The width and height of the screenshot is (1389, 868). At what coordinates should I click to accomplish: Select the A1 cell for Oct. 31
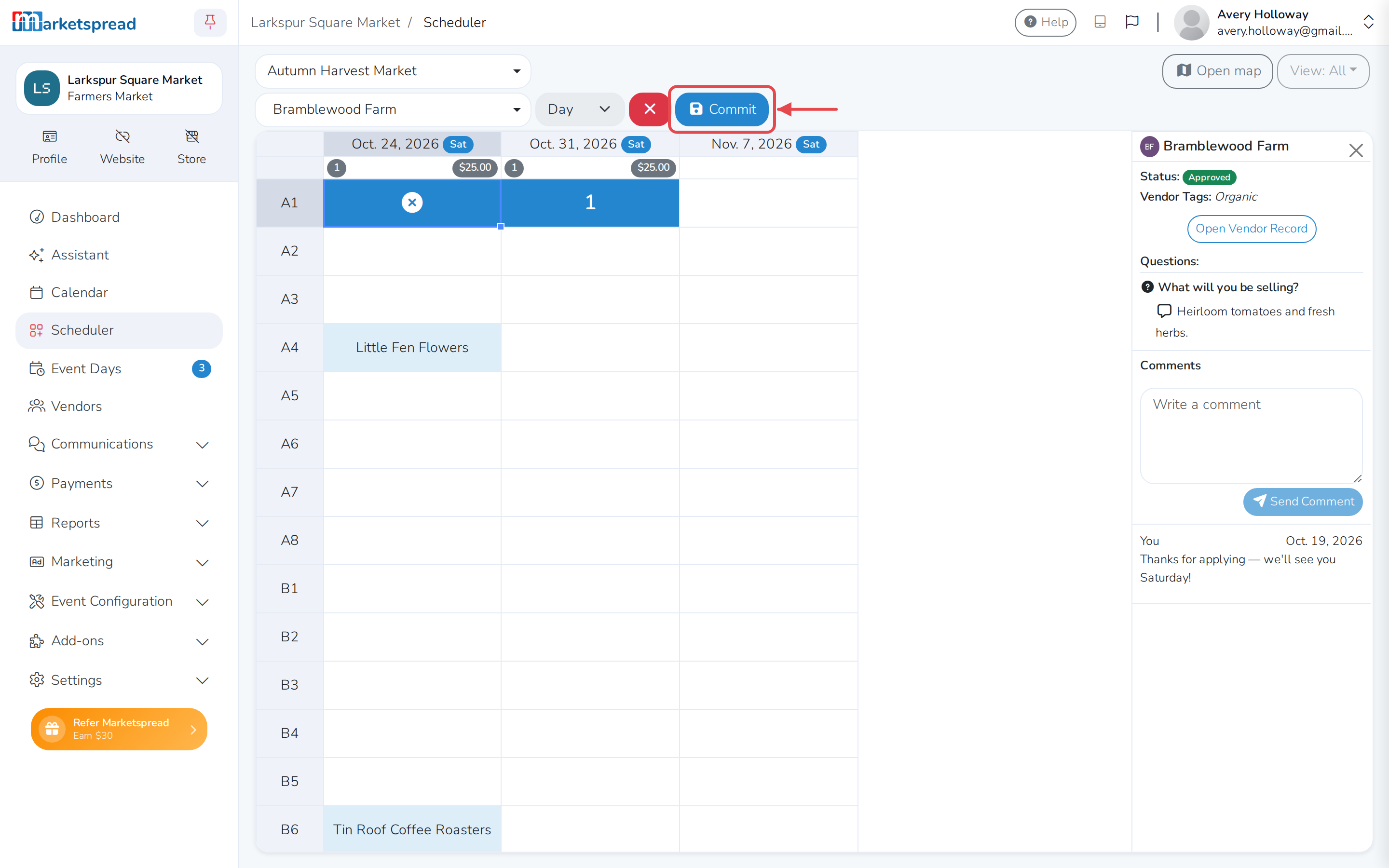pos(590,202)
